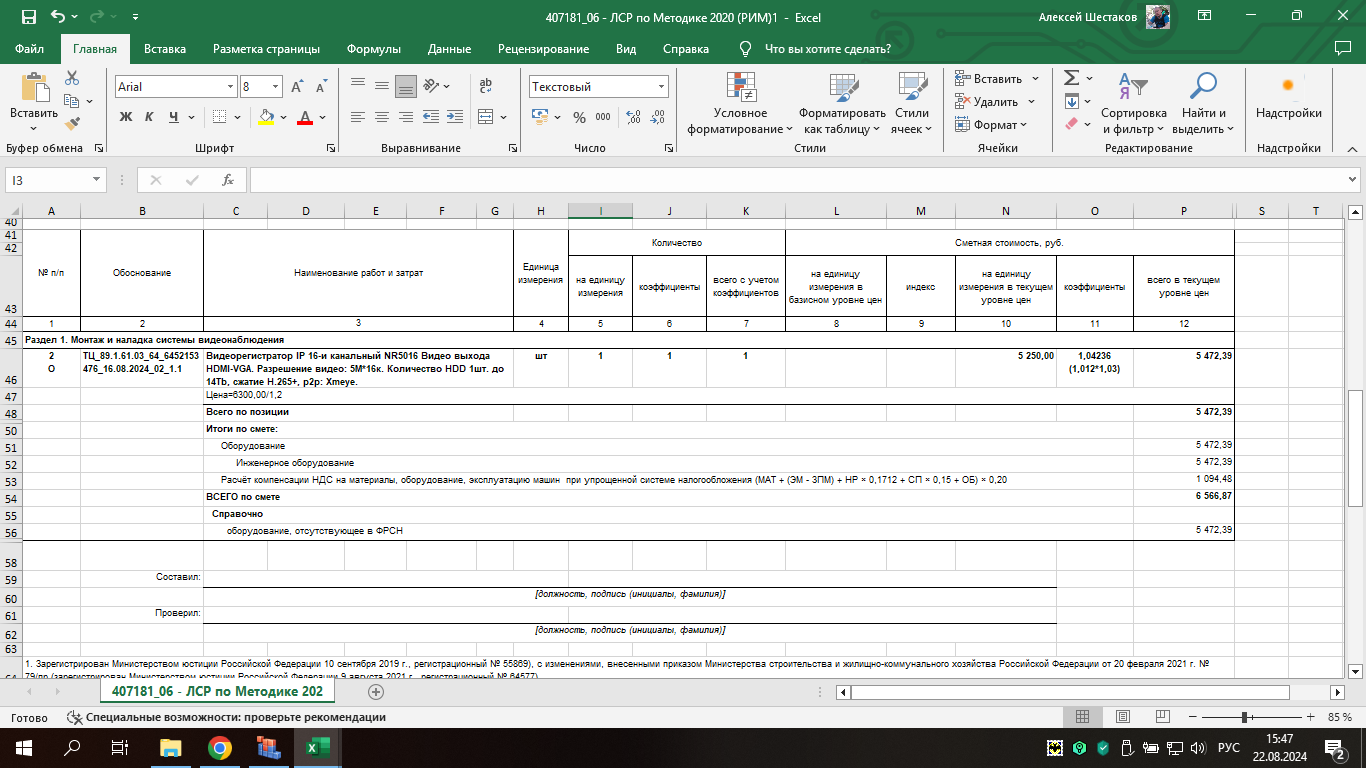Toggle Bold (Ж) formatting
The height and width of the screenshot is (768, 1366).
pyautogui.click(x=126, y=117)
